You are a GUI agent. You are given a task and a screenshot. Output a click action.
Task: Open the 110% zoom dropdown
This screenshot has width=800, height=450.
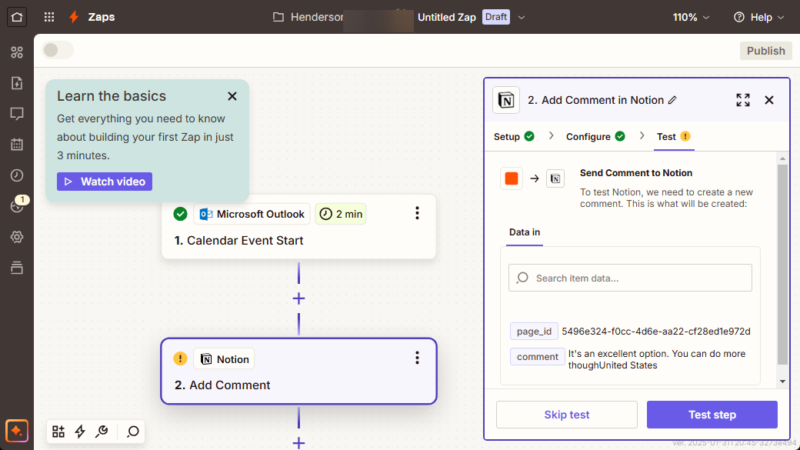691,17
